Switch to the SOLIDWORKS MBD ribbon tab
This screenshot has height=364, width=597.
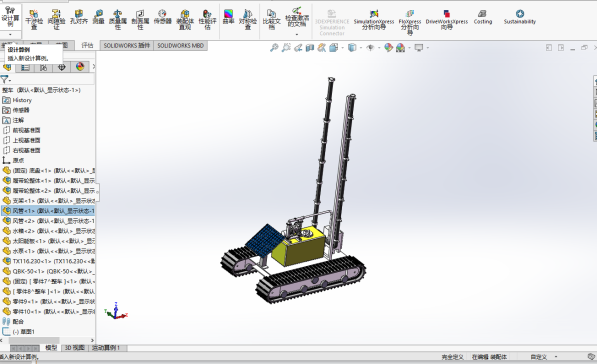180,46
